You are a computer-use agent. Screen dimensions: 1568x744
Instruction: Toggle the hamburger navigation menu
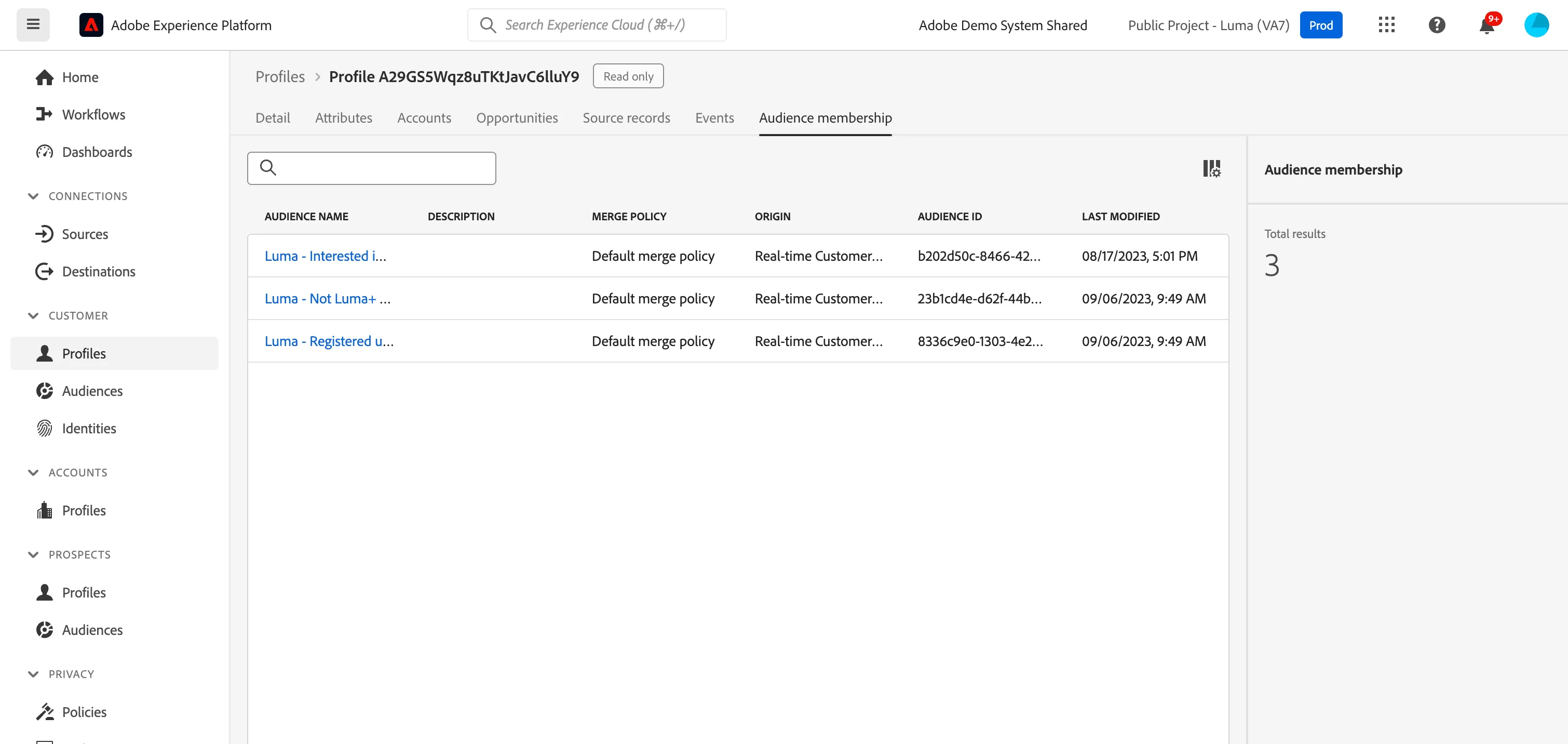tap(33, 25)
